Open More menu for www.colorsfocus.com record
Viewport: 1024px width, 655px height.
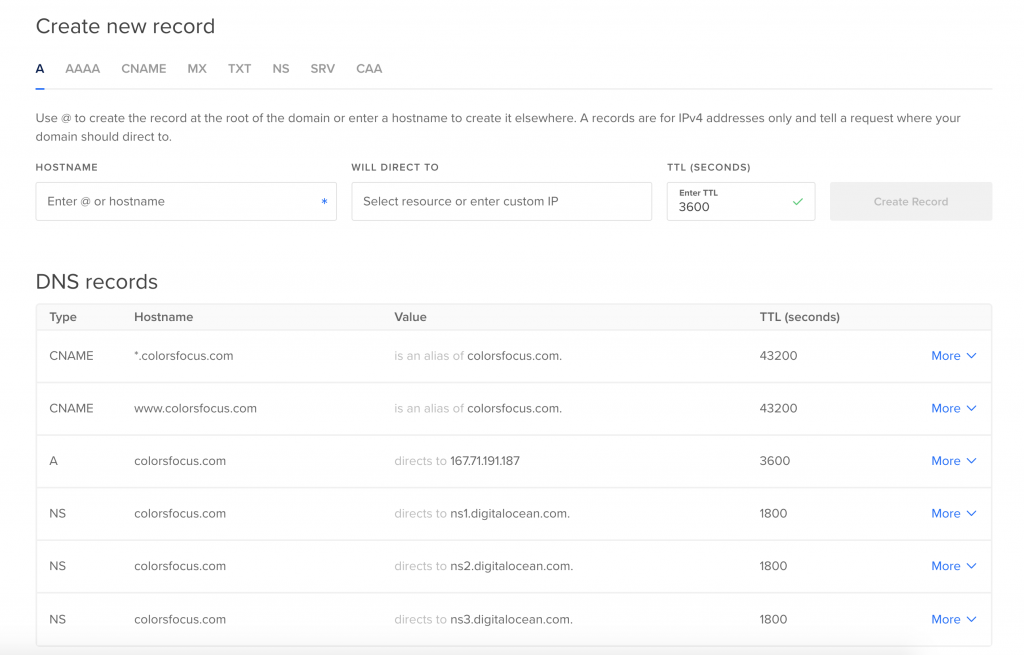pos(953,408)
